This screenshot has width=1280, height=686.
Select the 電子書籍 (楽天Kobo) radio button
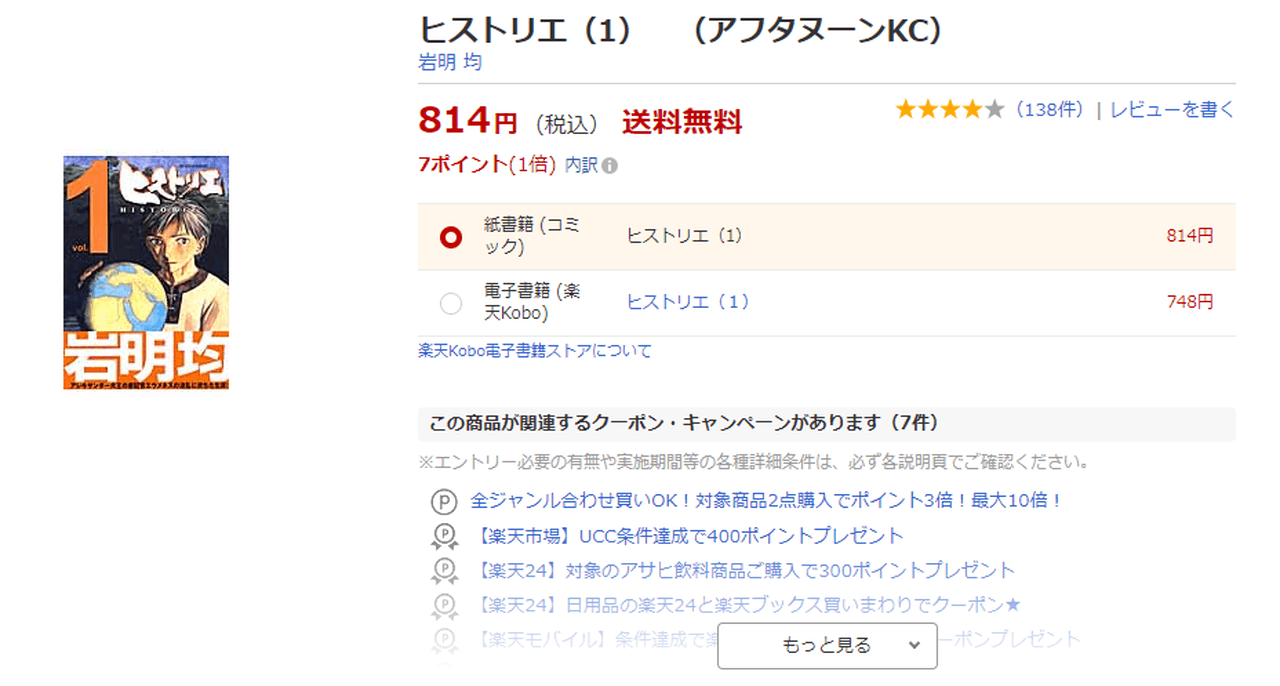(451, 303)
